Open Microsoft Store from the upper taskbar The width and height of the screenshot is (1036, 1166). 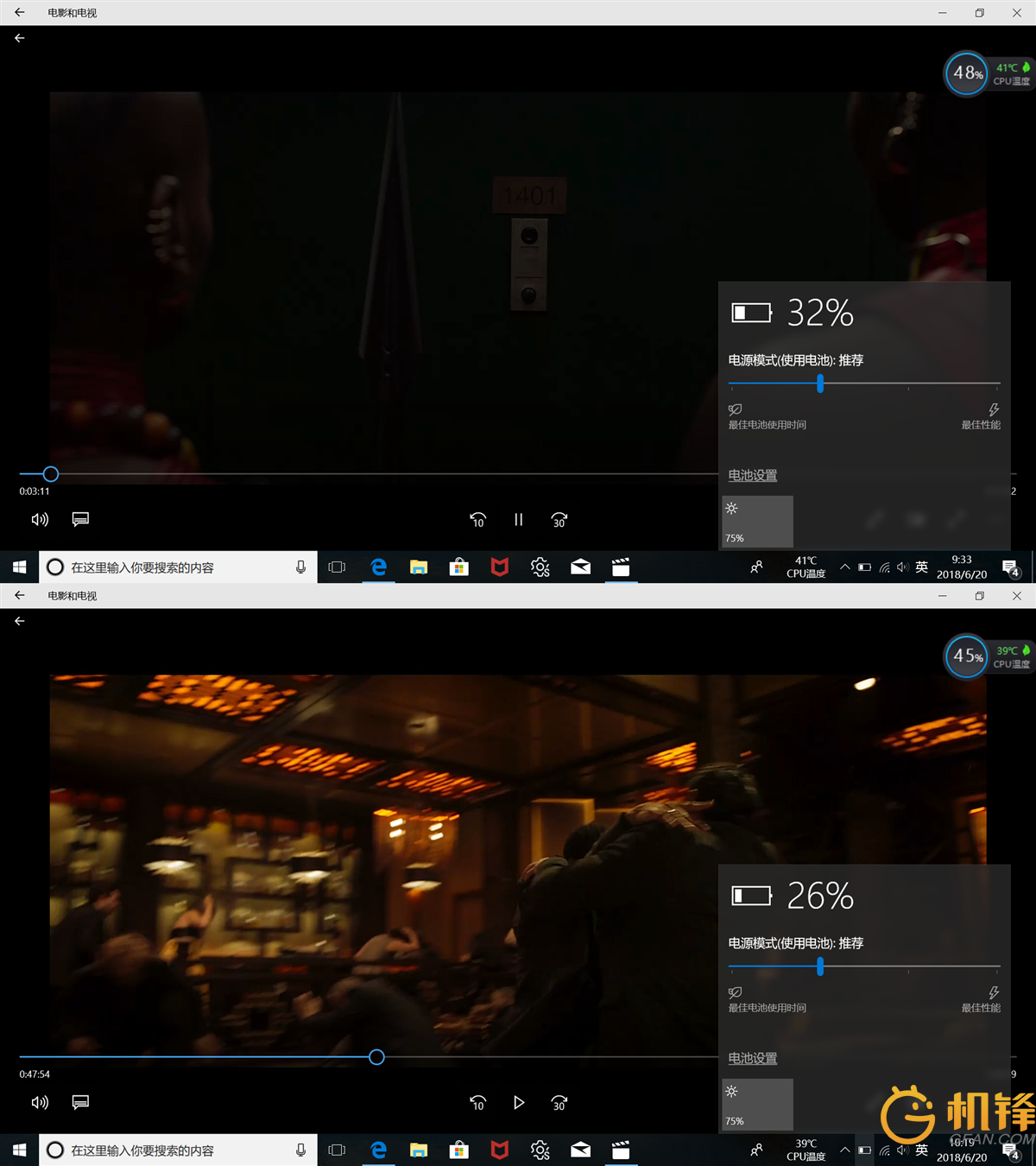pos(459,567)
